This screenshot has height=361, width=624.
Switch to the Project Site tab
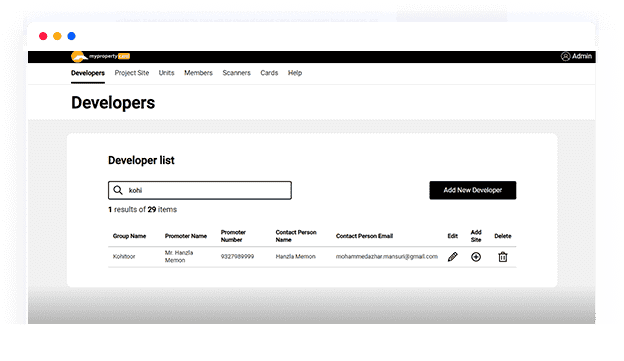[x=132, y=73]
